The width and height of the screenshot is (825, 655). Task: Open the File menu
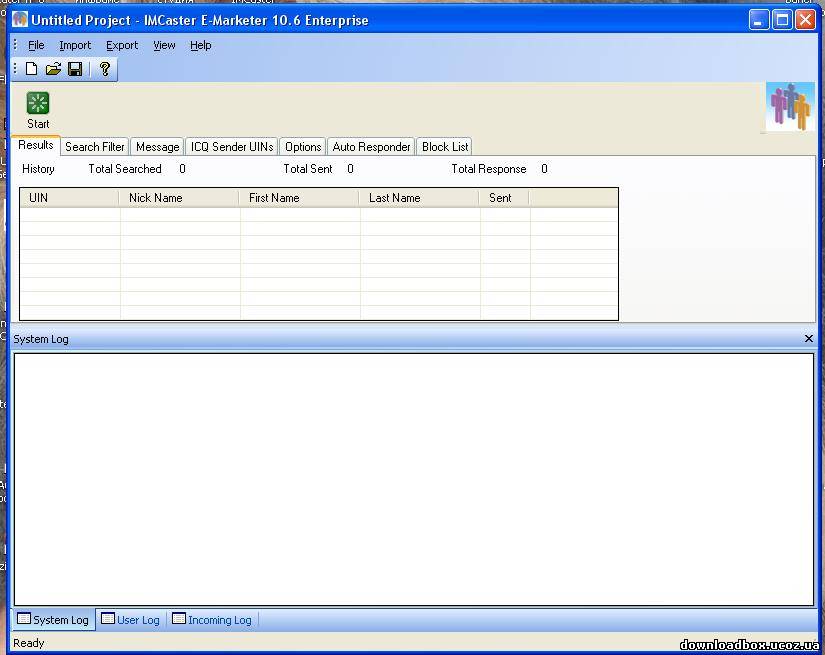(x=36, y=45)
